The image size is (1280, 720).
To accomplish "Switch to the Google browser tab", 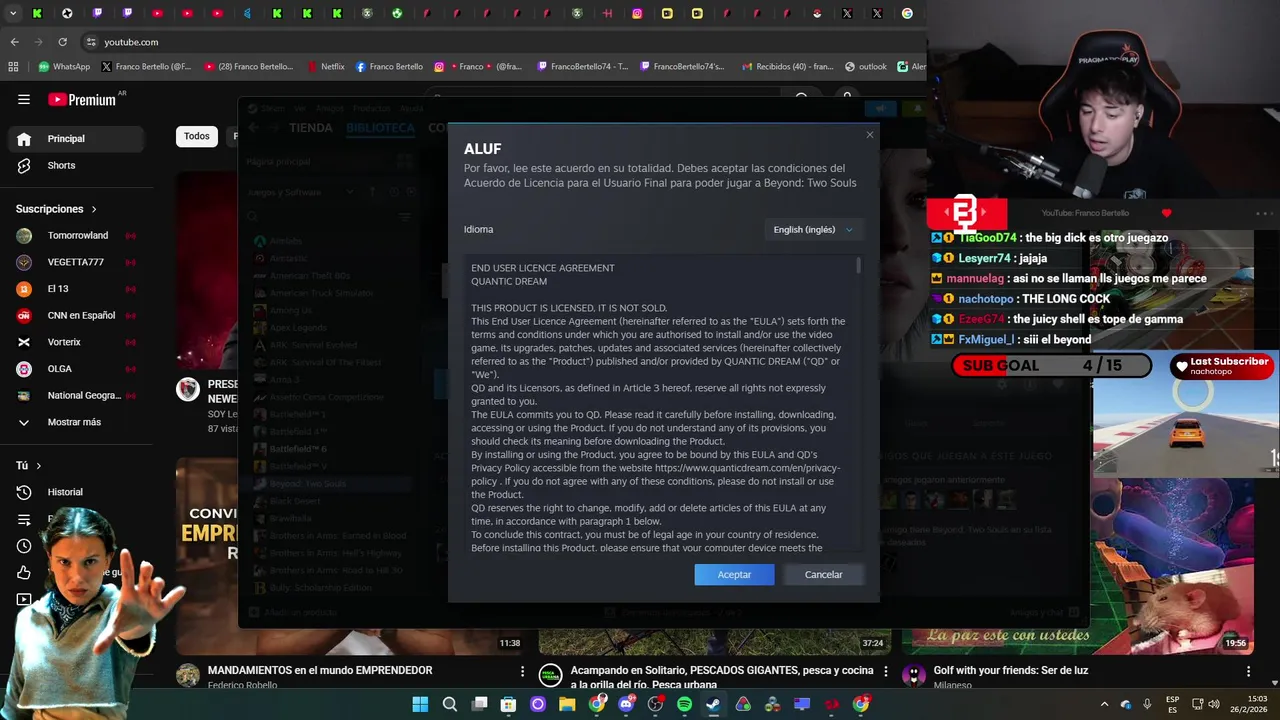I will [907, 14].
